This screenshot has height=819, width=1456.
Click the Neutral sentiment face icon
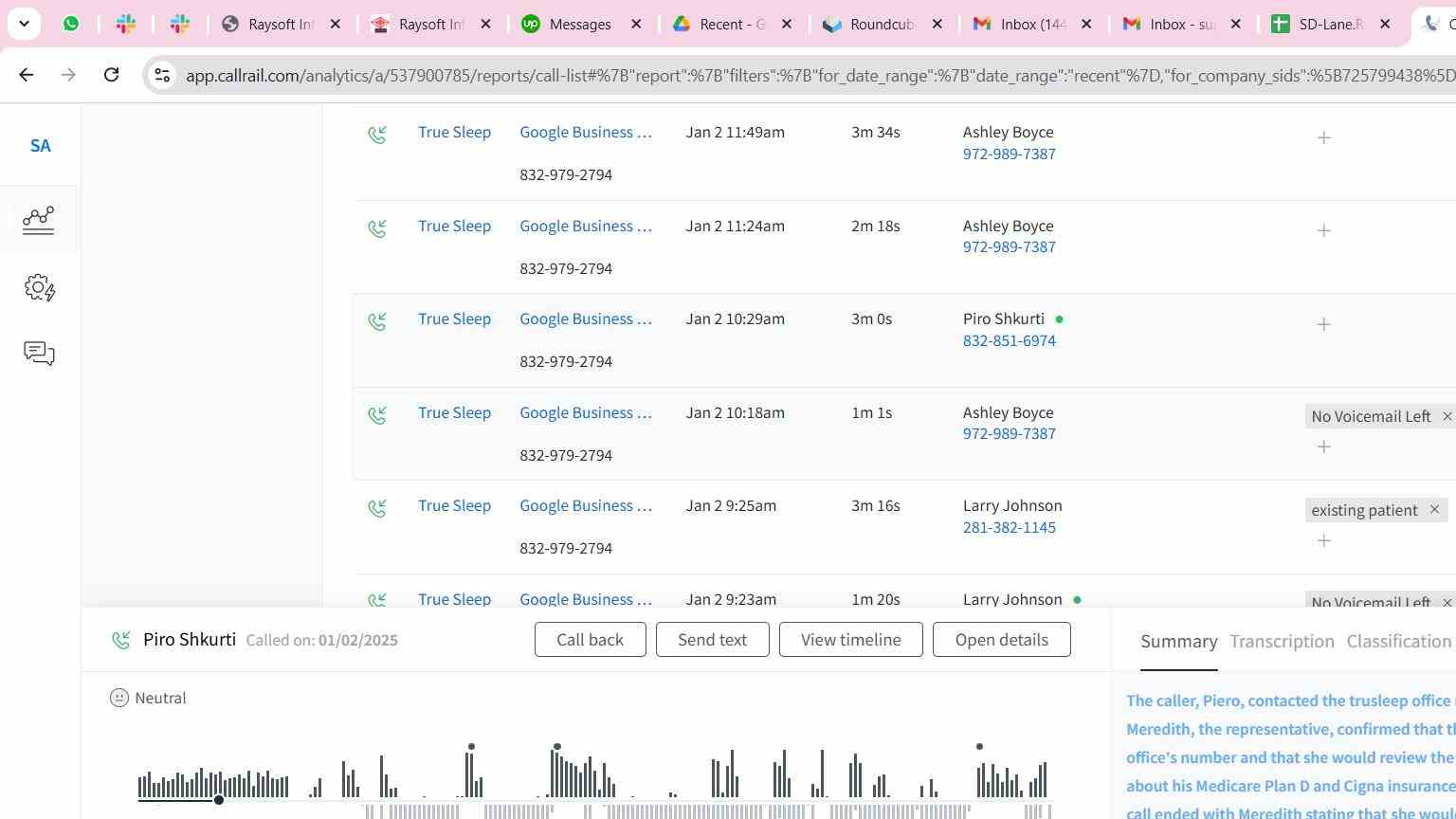click(x=119, y=698)
